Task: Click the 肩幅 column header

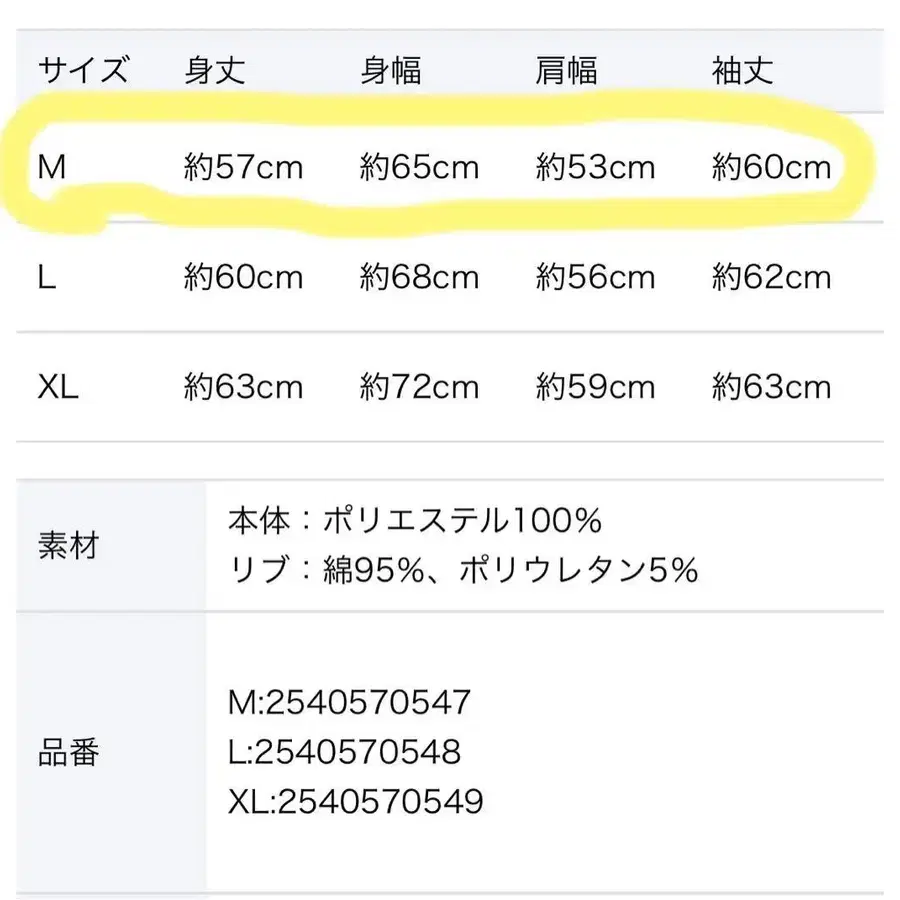Action: pos(566,71)
